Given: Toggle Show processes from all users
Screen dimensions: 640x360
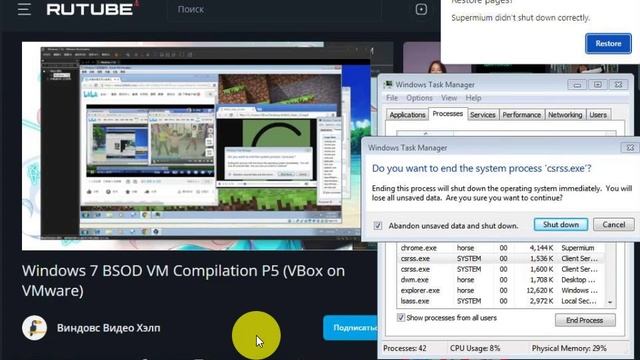Looking at the screenshot, I should 401,318.
